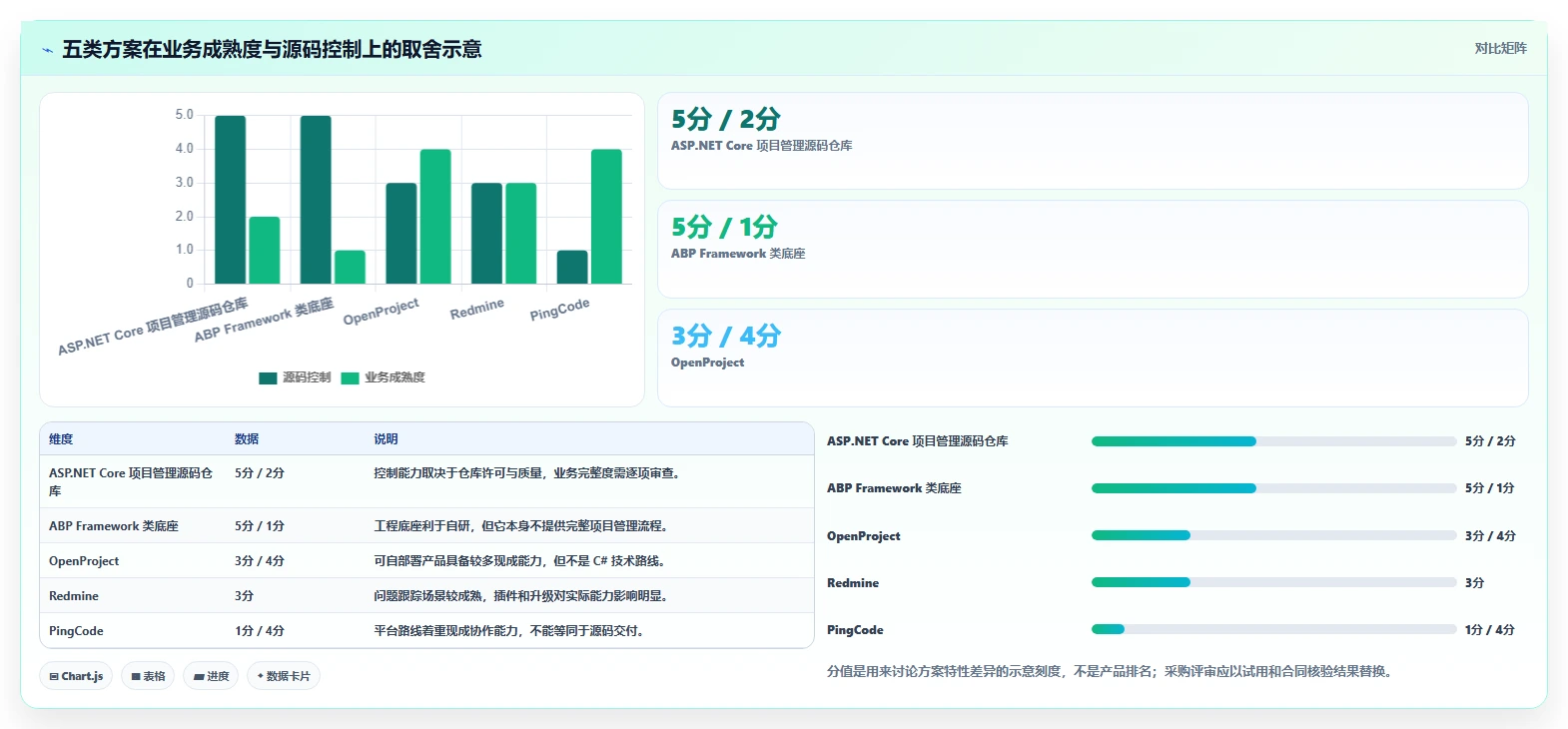1568x729 pixels.
Task: Click the 表格 tag chip
Action: coord(148,676)
